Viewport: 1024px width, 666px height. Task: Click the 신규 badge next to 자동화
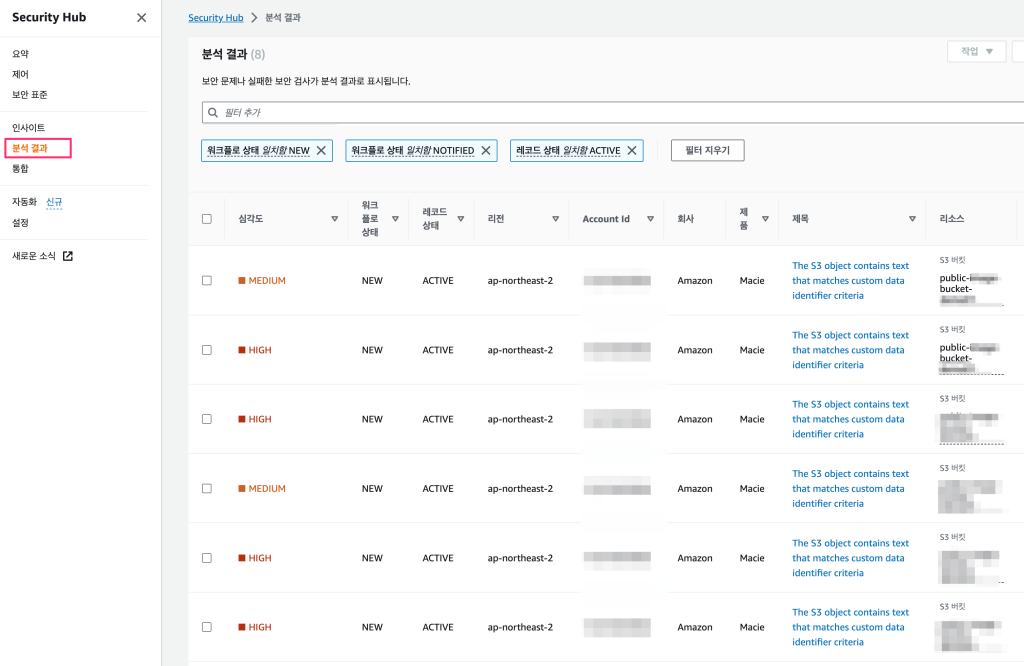pyautogui.click(x=54, y=202)
